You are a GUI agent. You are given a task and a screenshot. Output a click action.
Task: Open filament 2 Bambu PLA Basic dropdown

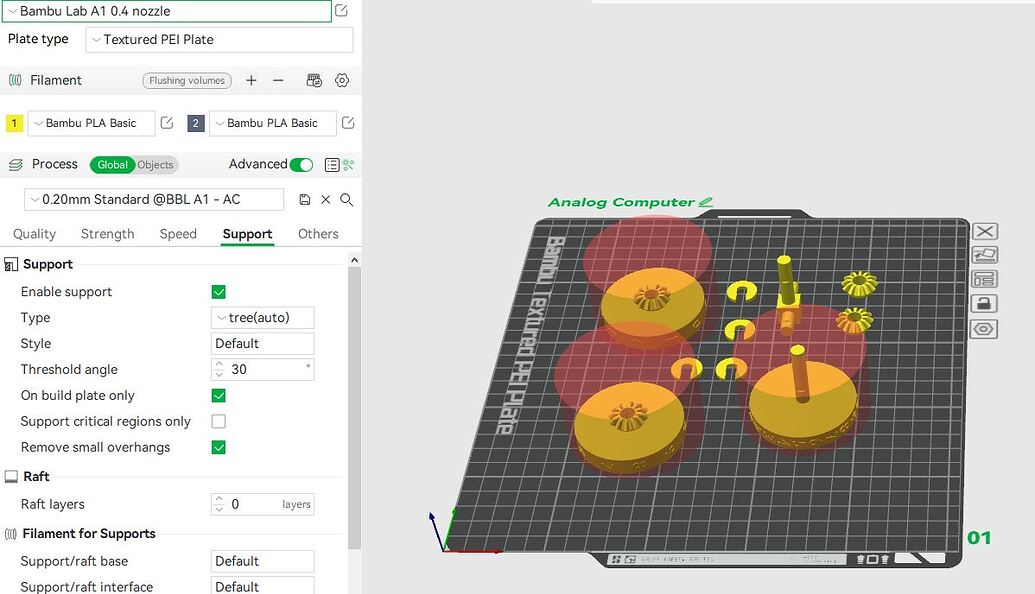tap(273, 123)
